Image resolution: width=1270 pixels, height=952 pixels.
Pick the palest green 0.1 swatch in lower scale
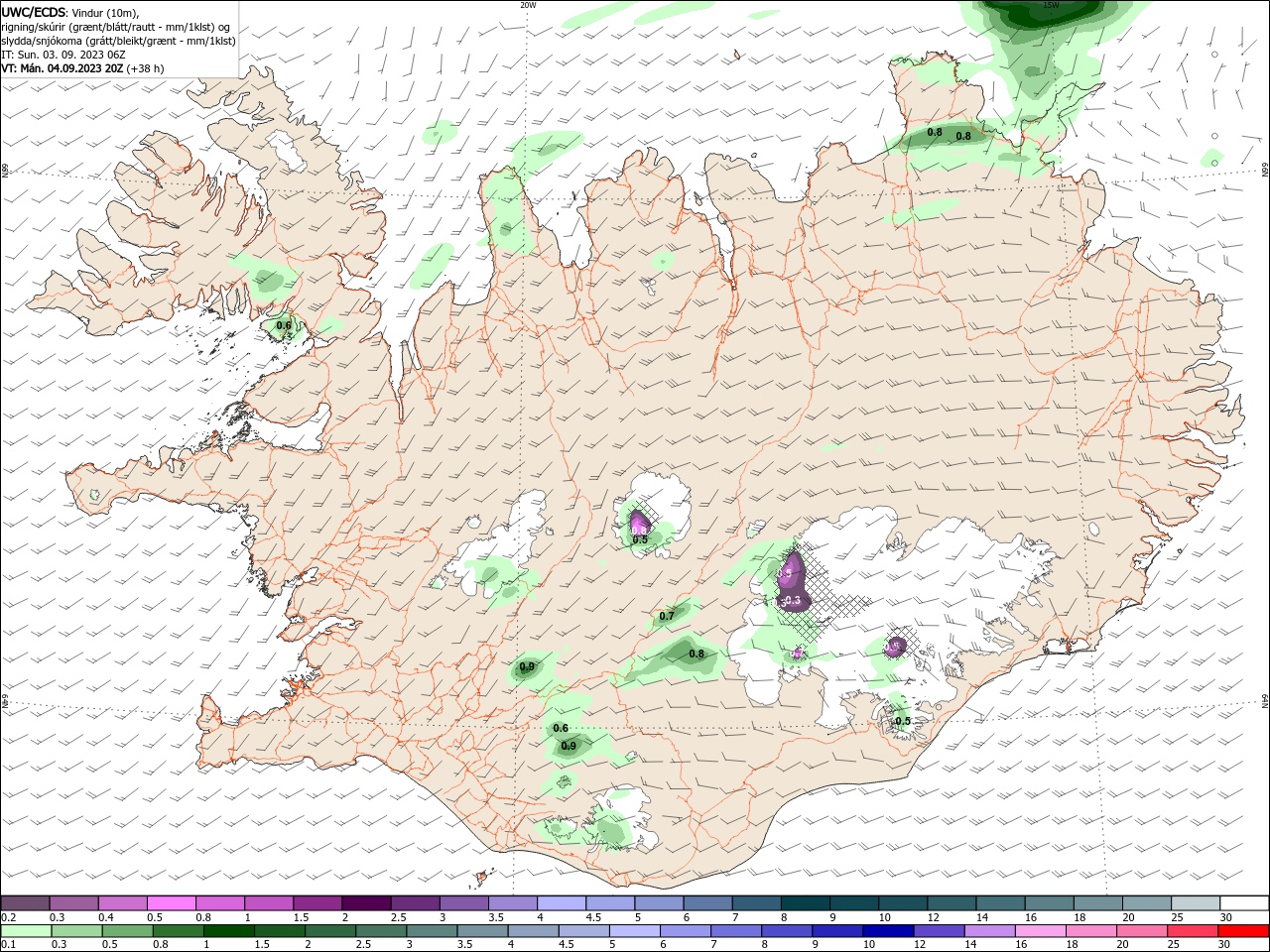coord(26,931)
